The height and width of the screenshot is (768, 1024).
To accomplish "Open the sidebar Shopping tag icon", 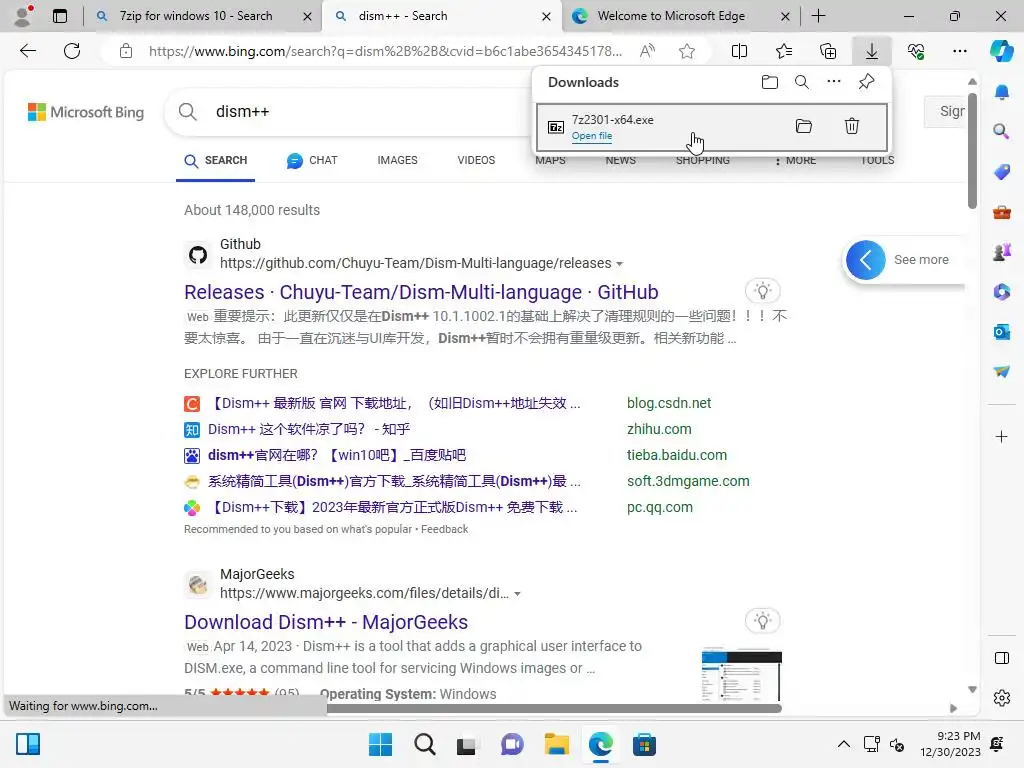I will point(1002,172).
